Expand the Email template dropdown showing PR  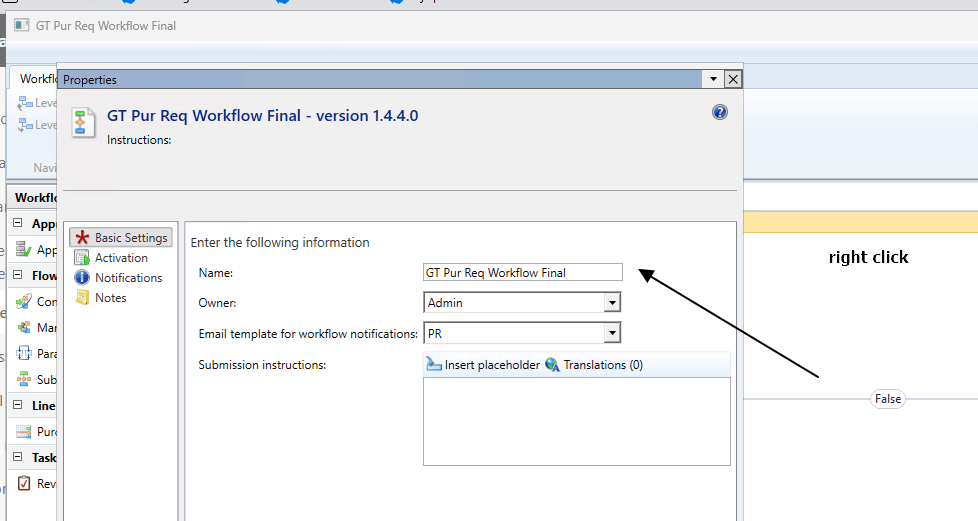[x=612, y=333]
